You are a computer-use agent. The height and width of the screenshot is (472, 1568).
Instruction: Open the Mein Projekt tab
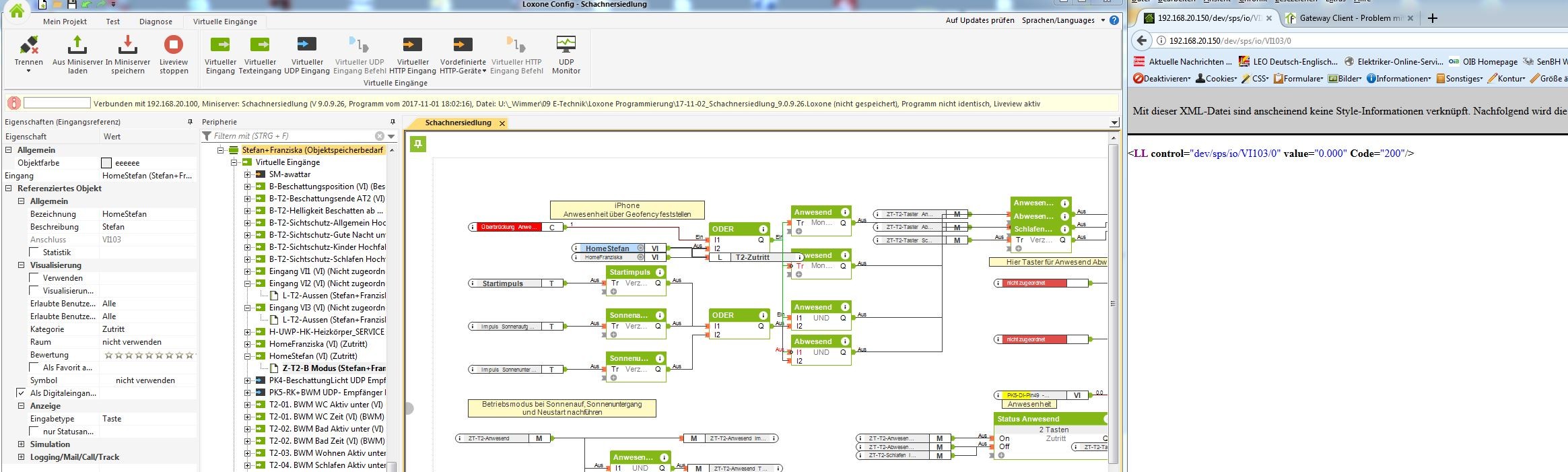[x=65, y=22]
